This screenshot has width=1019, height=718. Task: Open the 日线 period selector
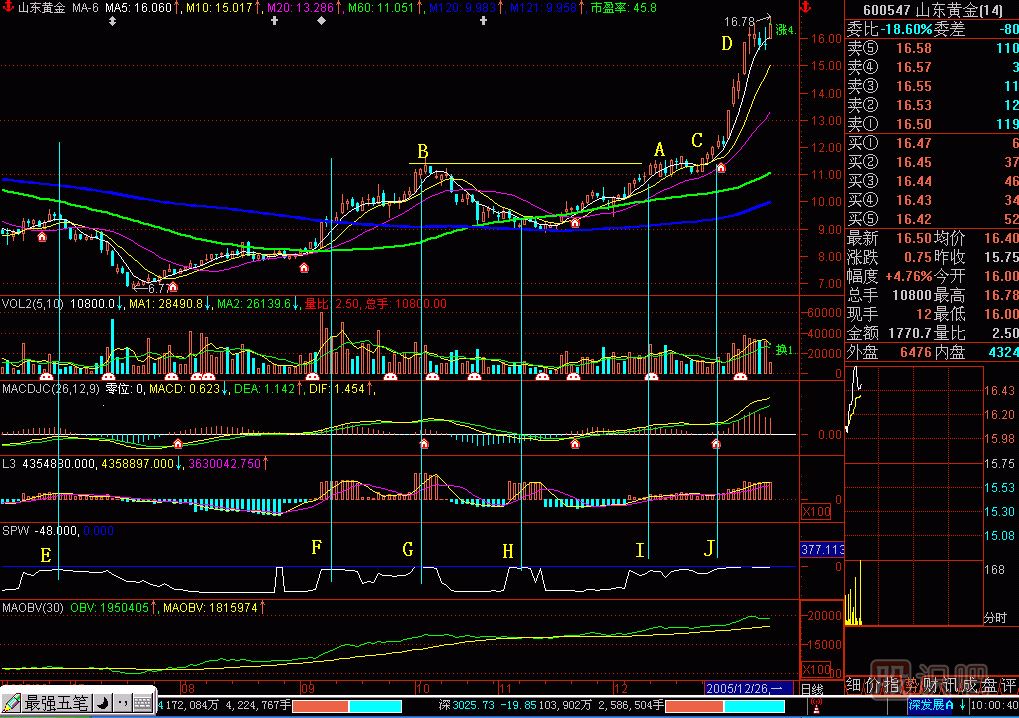click(x=811, y=689)
